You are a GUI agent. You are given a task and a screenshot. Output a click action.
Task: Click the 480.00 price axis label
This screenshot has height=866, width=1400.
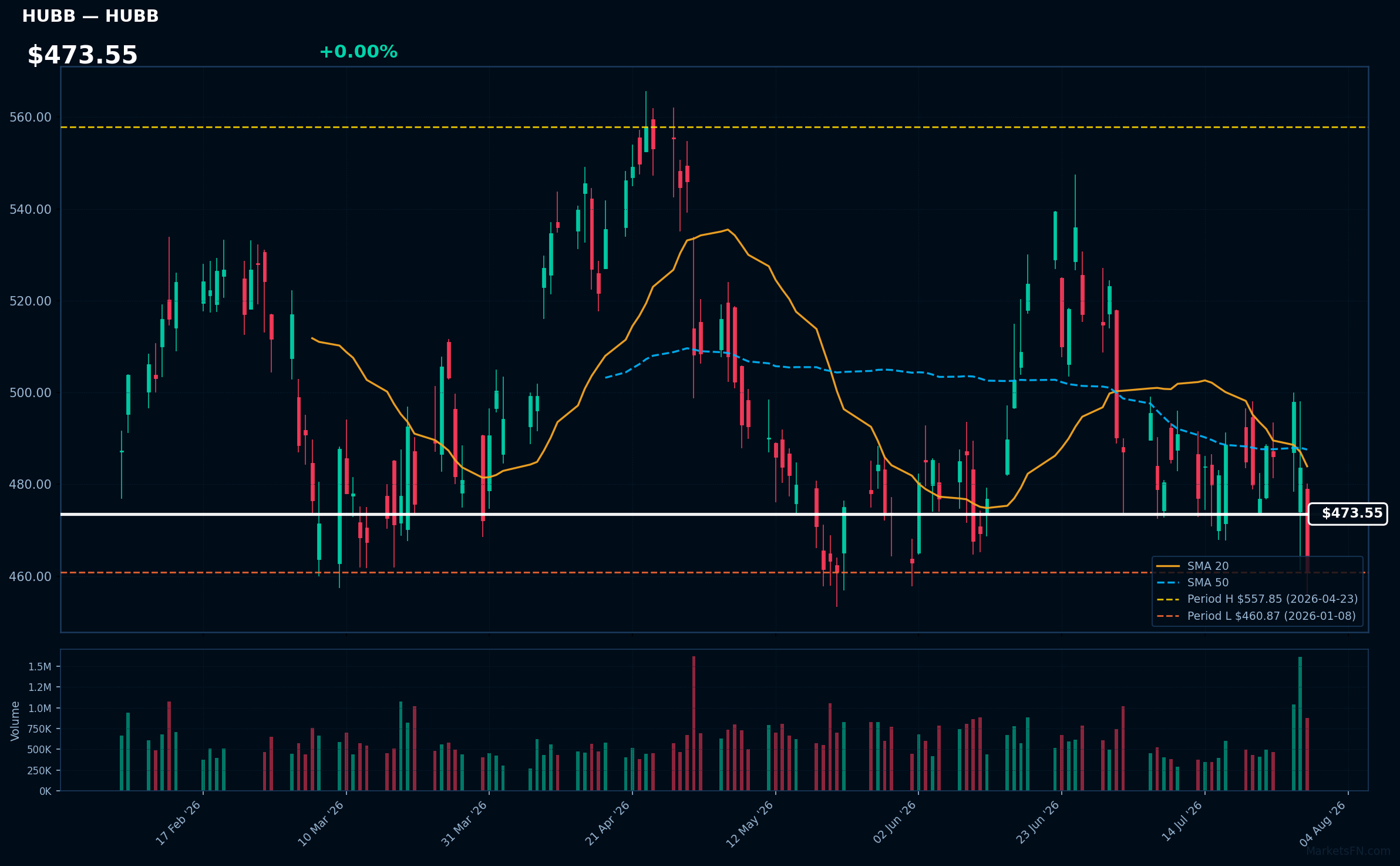[x=31, y=485]
